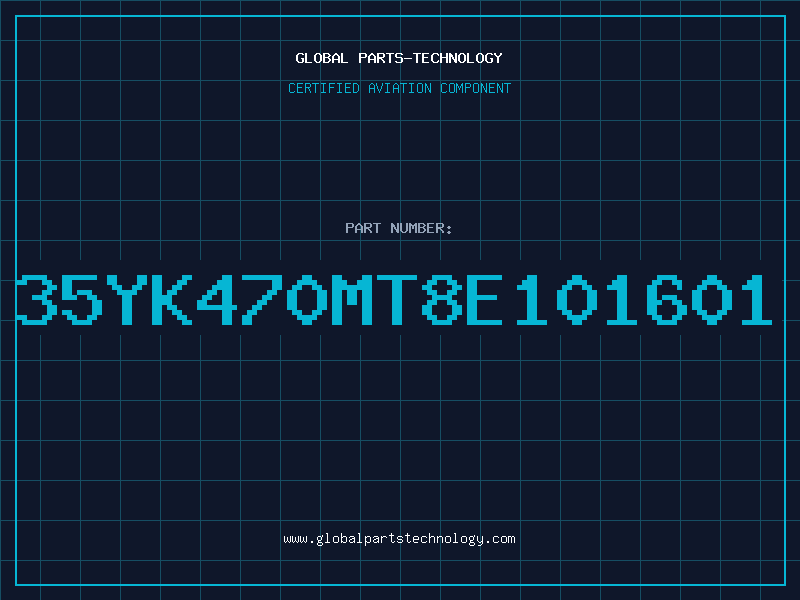Select the digit 7 in the part number
Image resolution: width=800 pixels, height=600 pixels.
pos(262,299)
